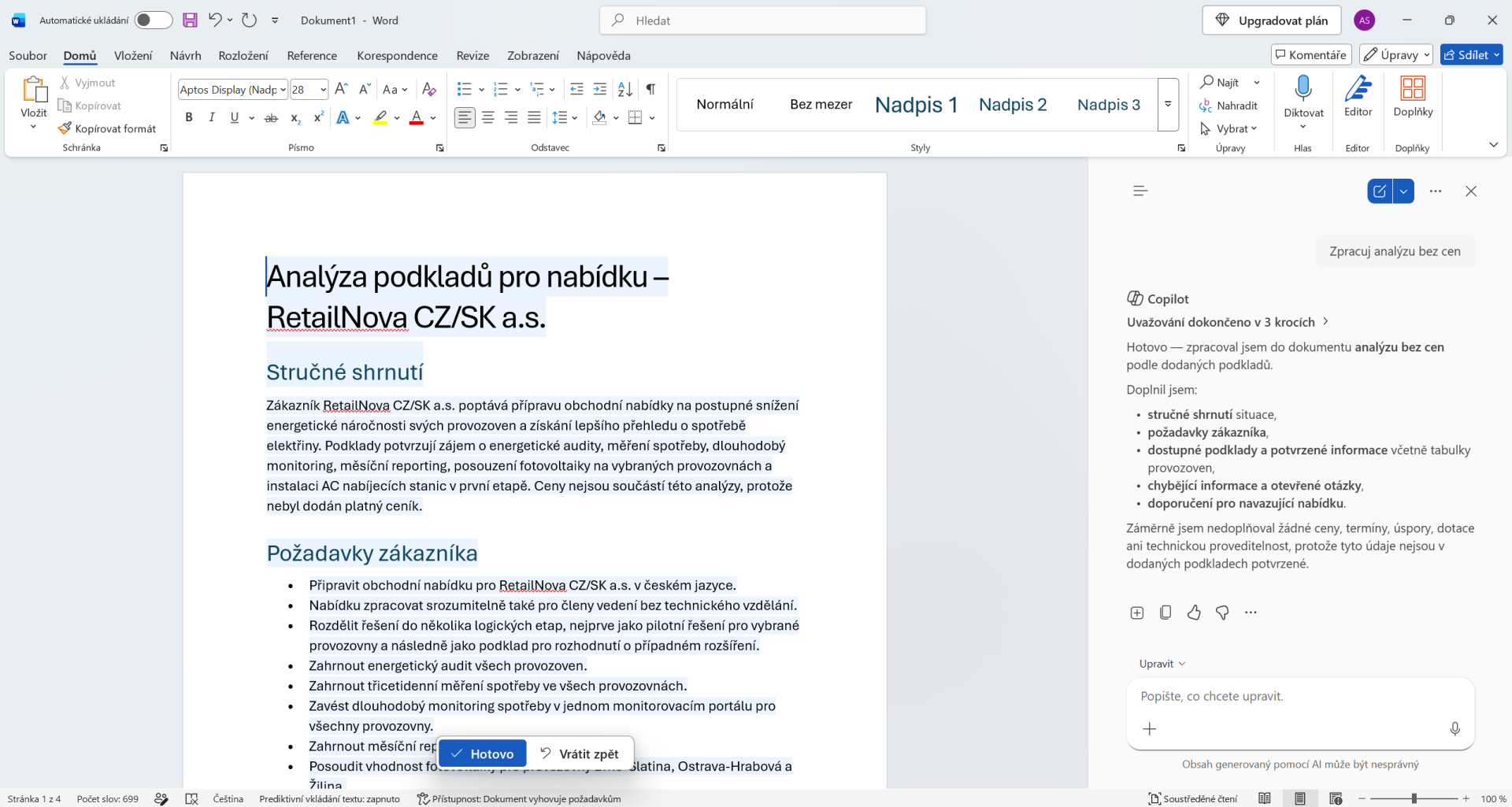1512x807 pixels.
Task: Switch to the Rozložení tab
Action: (x=243, y=55)
